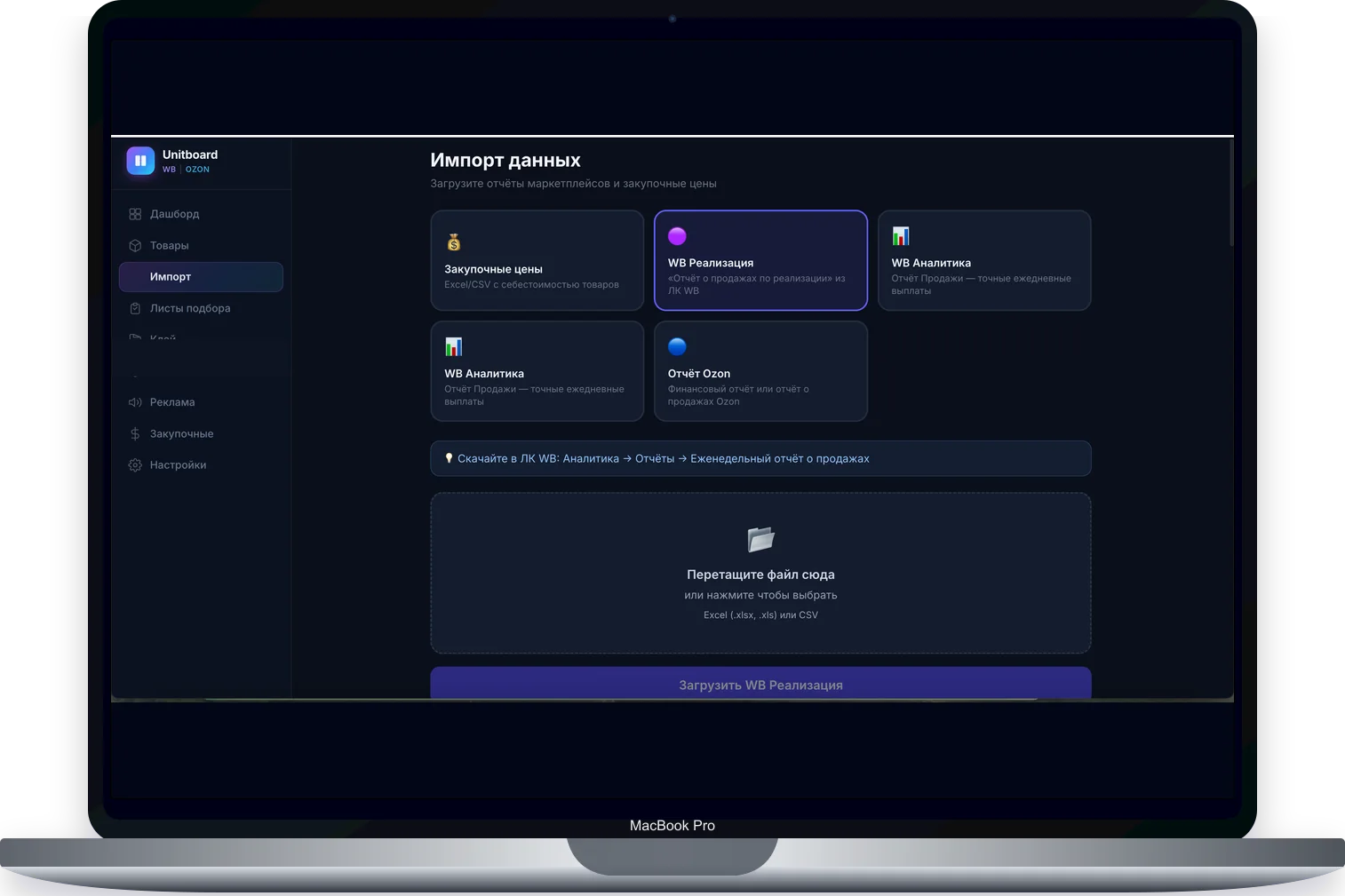The height and width of the screenshot is (896, 1345).
Task: Click the megaphone icon beside Реклама
Action: click(x=135, y=402)
